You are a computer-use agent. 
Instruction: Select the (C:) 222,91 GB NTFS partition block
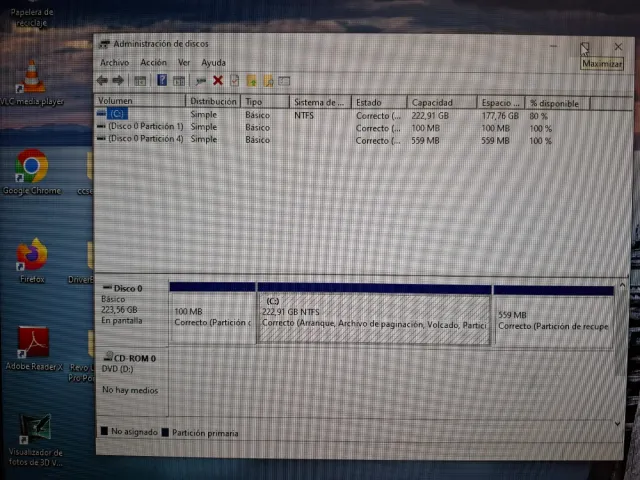(374, 314)
